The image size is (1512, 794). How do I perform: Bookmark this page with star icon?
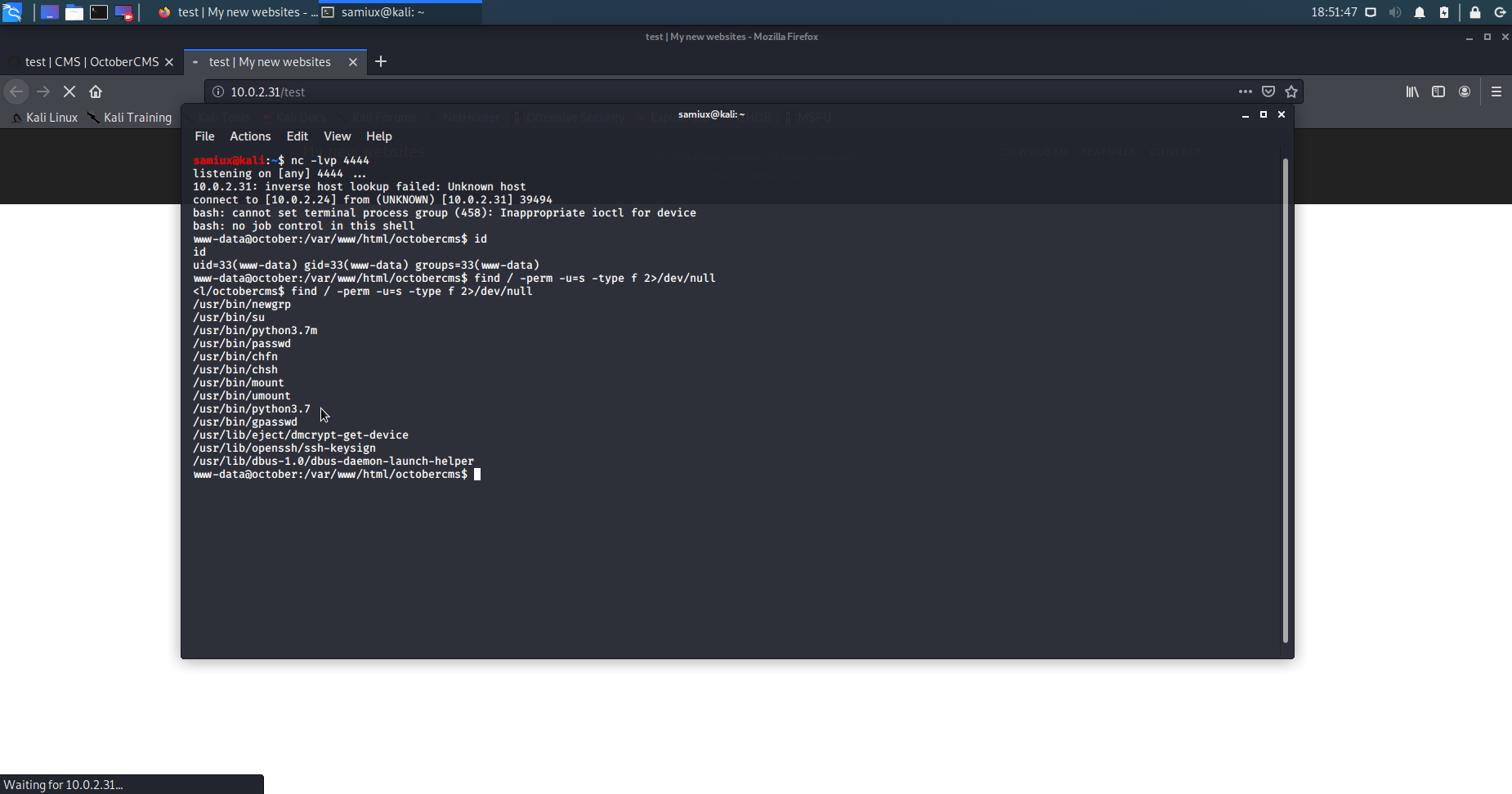click(x=1291, y=91)
